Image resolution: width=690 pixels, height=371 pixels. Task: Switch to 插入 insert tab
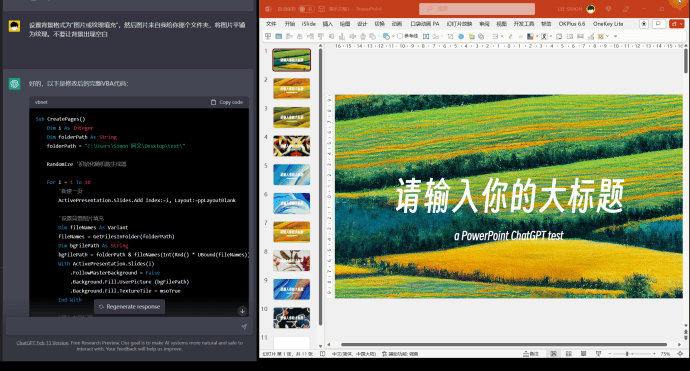tap(327, 24)
